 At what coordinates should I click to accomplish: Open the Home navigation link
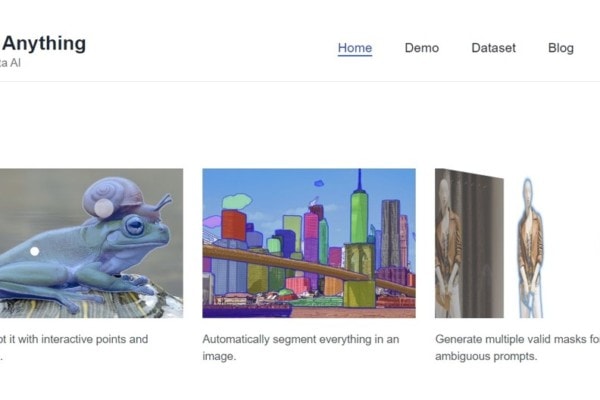[355, 48]
